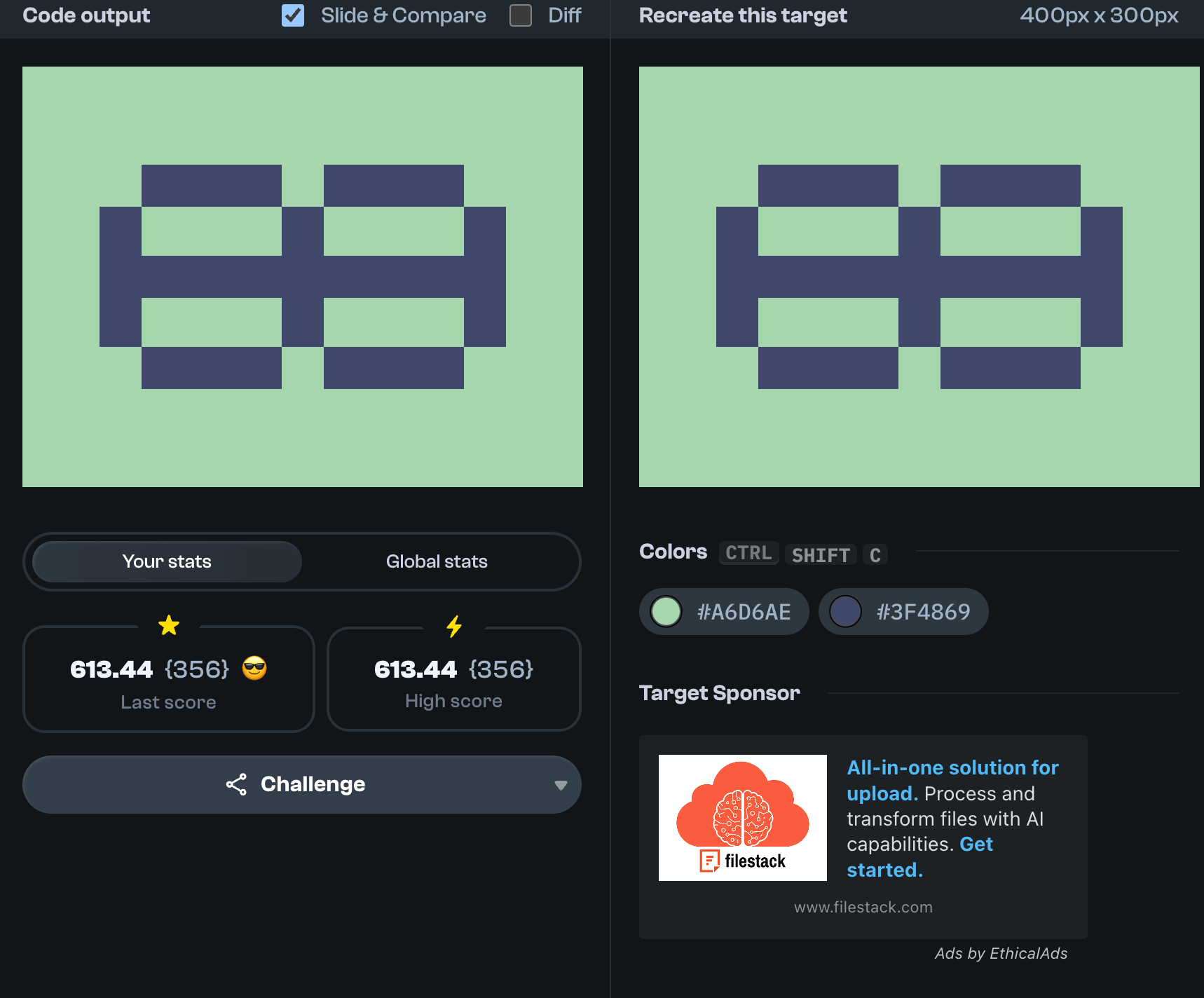Click the Ads by EthicalAds link
Screen dimensions: 1204x998
click(x=1000, y=953)
